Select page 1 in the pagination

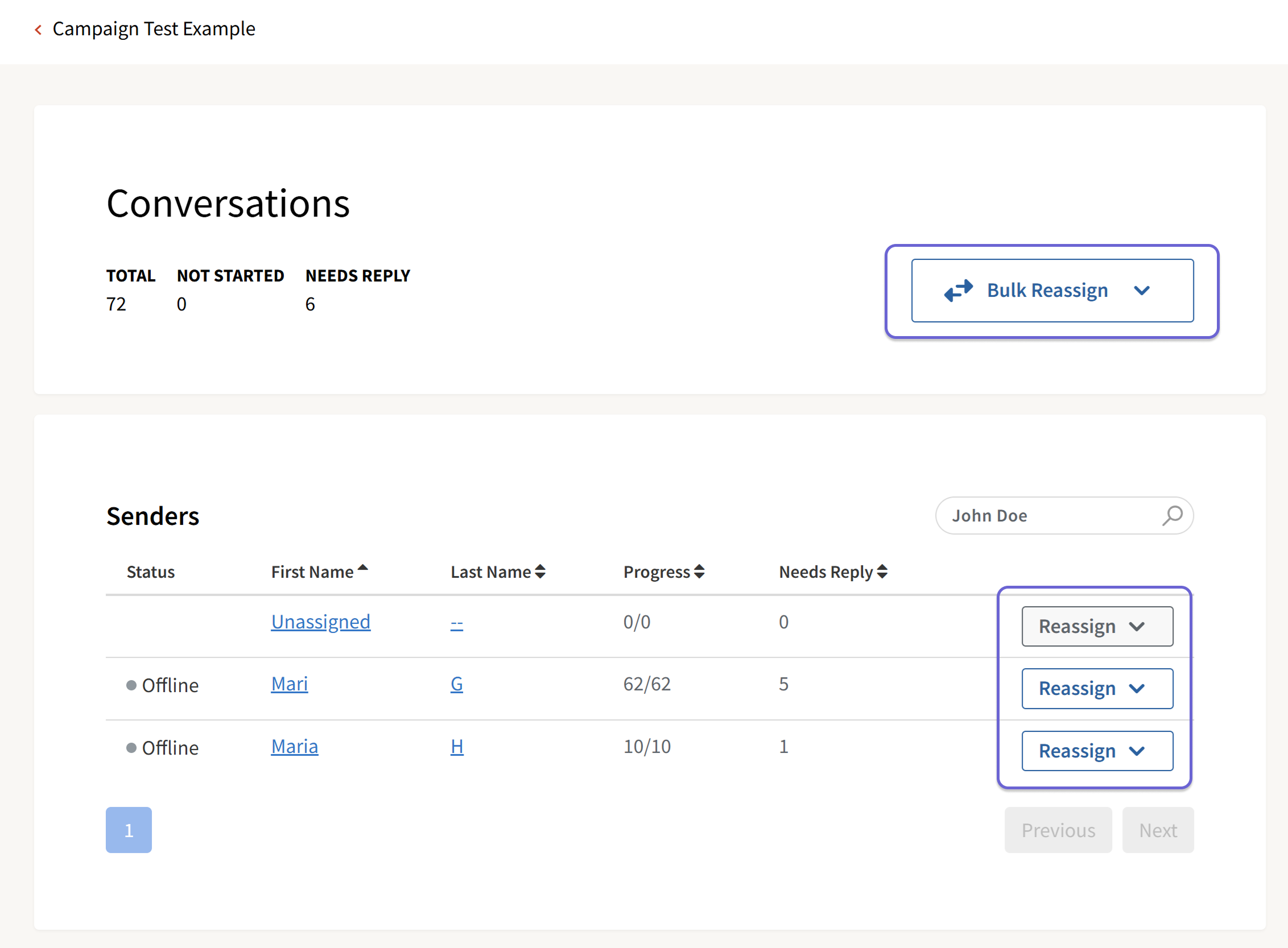129,830
